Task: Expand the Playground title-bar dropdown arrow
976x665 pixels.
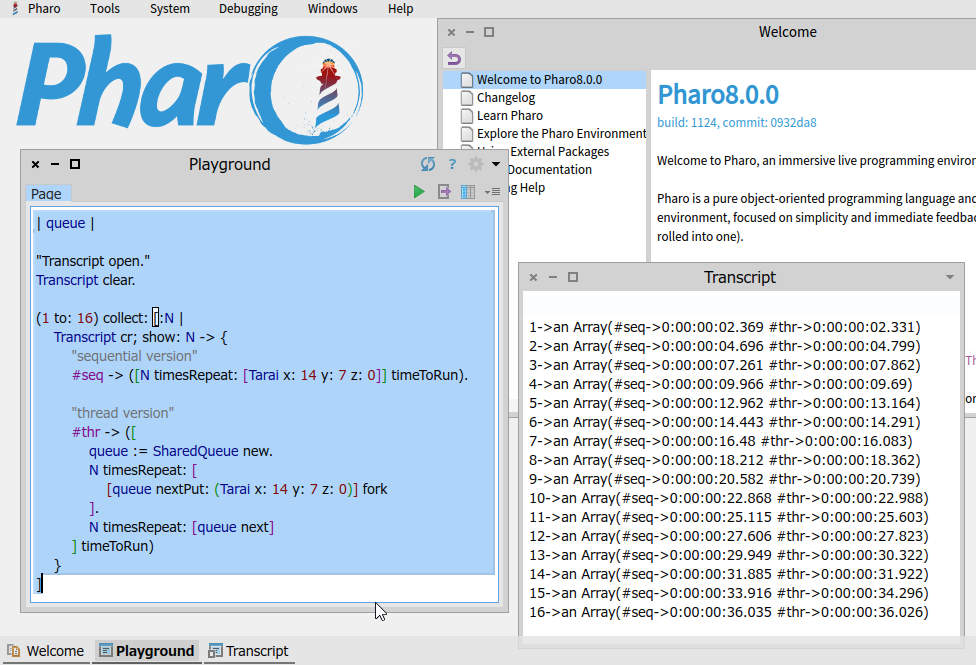Action: [x=495, y=164]
